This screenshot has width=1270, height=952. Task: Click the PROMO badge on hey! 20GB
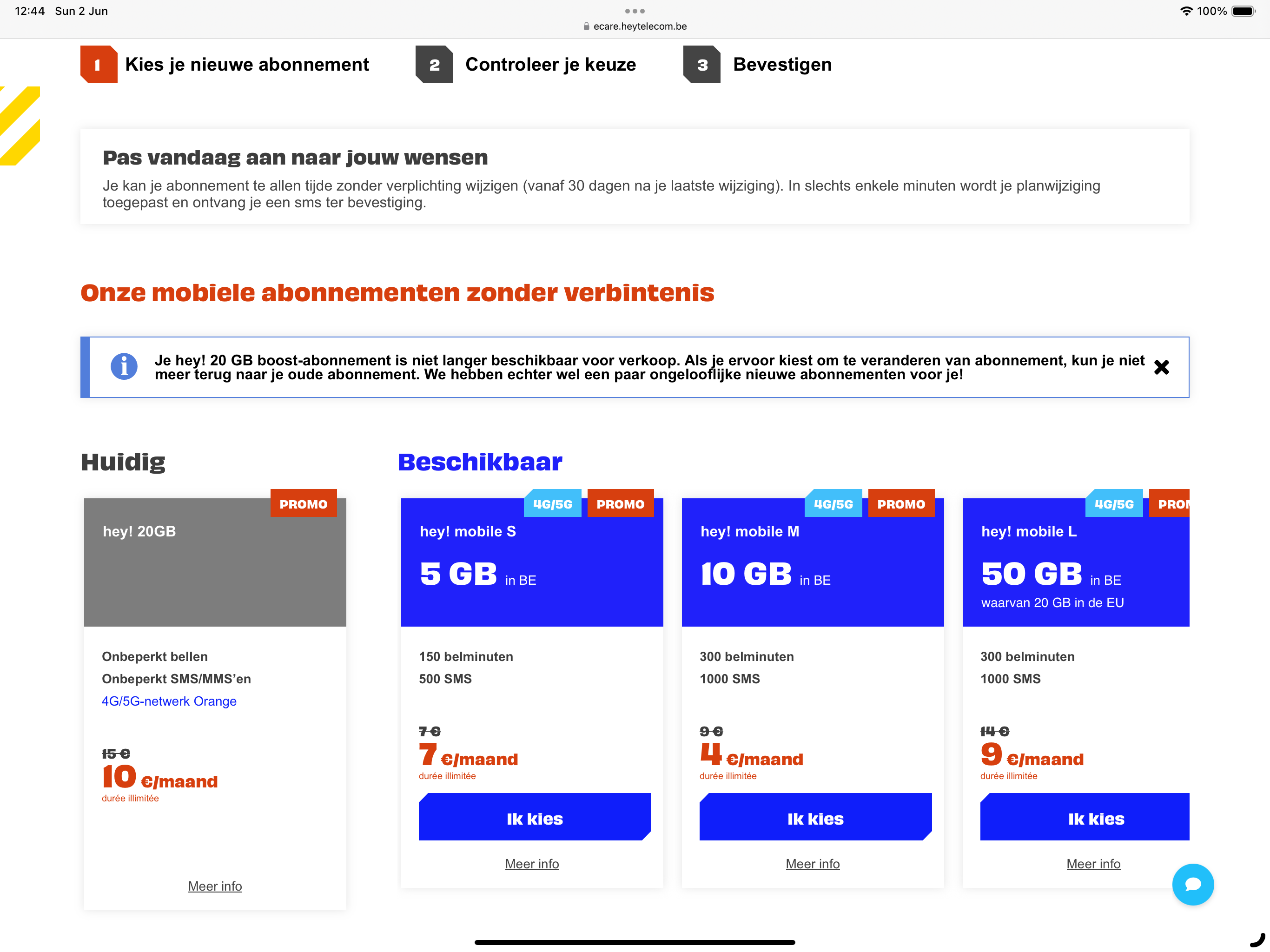pyautogui.click(x=303, y=504)
